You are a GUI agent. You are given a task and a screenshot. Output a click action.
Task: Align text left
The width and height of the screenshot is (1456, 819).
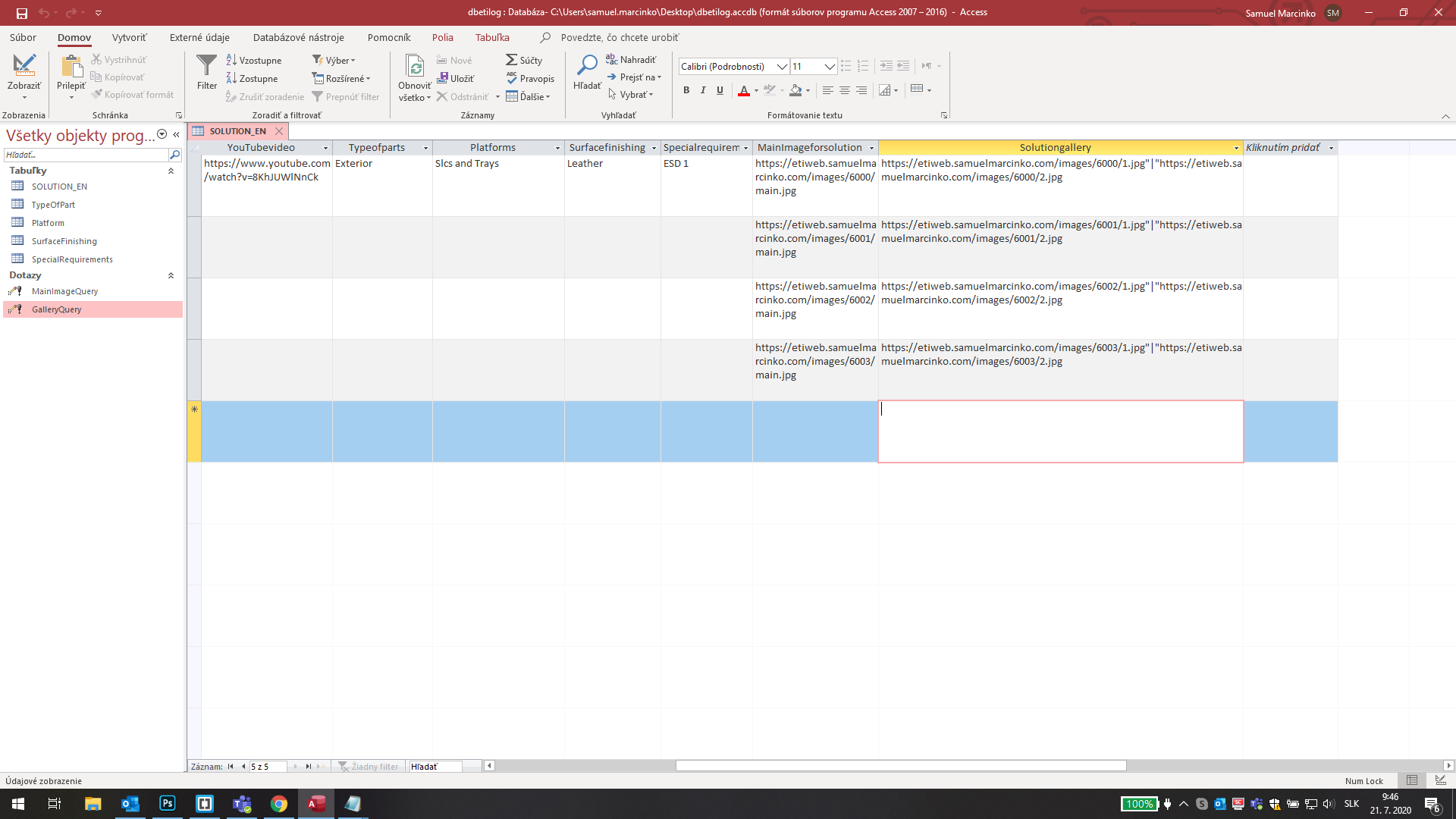(827, 89)
